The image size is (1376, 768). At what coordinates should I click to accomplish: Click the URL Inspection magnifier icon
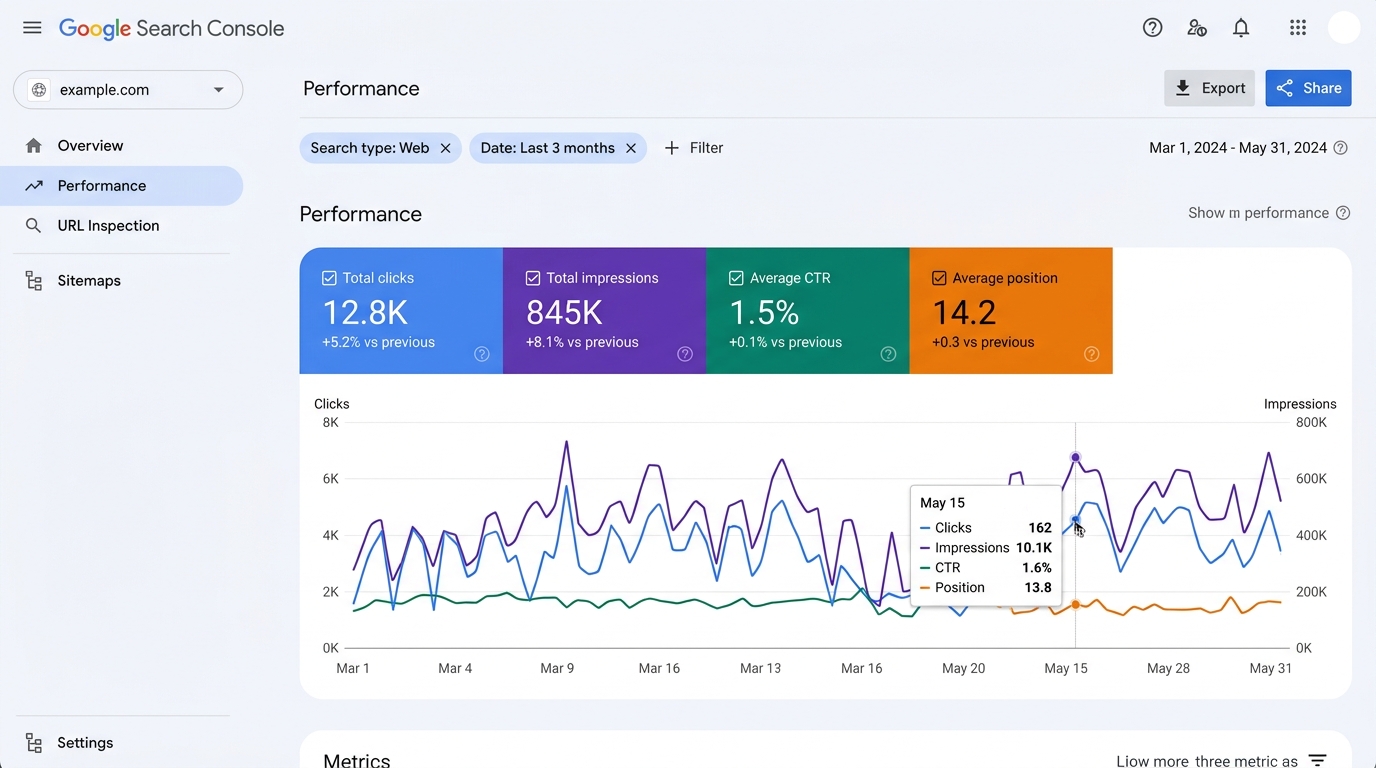tap(34, 226)
